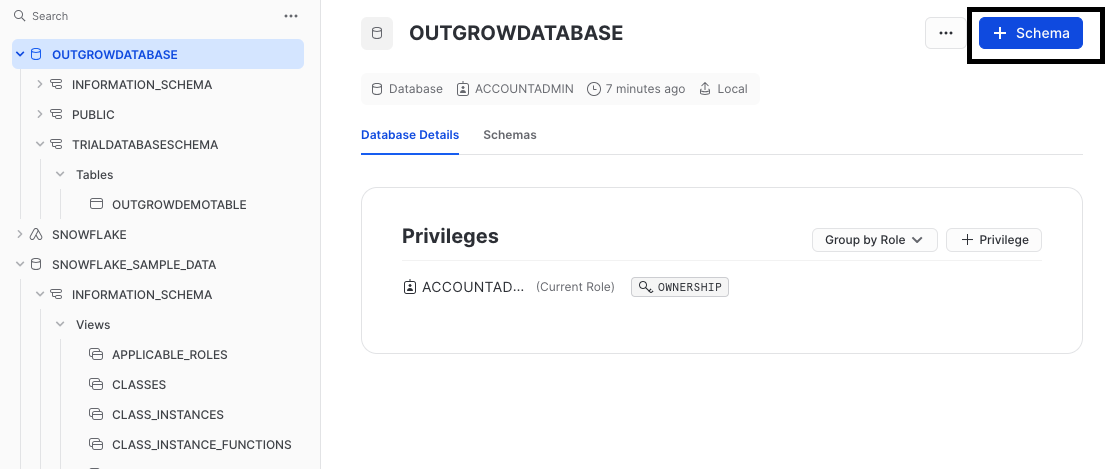Viewport: 1113px width, 469px height.
Task: Open the sidebar three-dot options menu
Action: pos(291,16)
